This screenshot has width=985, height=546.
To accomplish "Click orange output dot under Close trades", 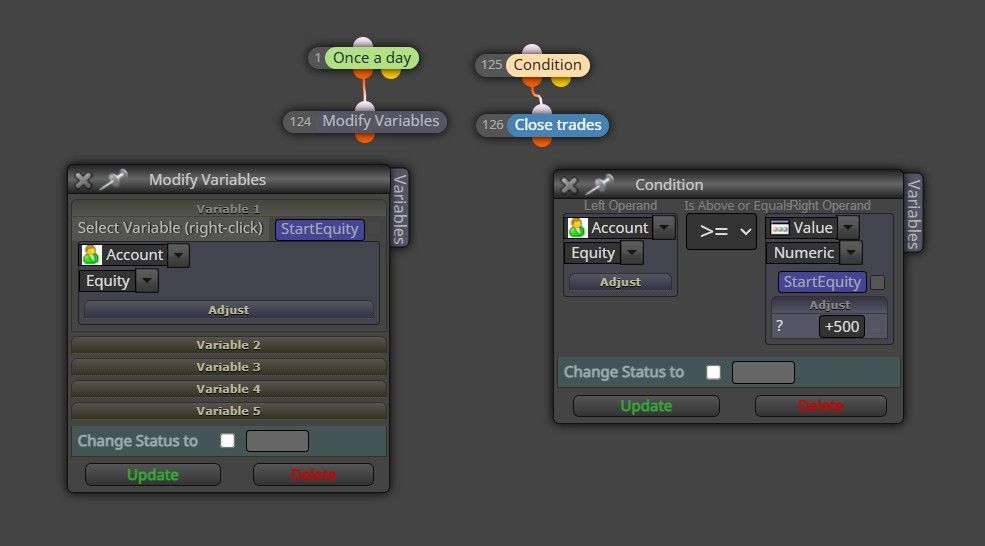I will 541,141.
